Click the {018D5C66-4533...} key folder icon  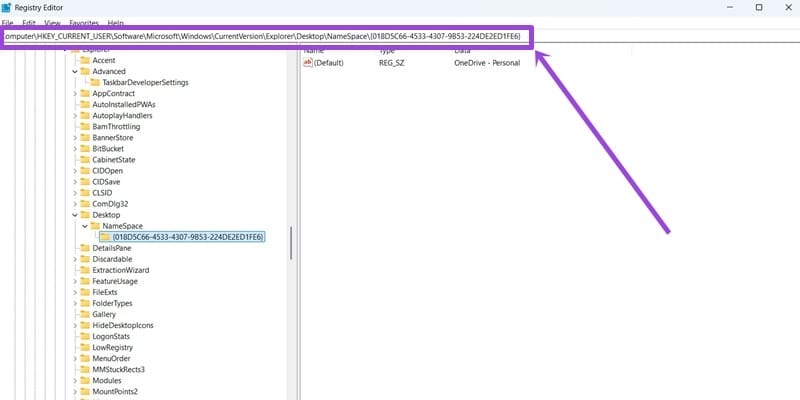click(105, 237)
